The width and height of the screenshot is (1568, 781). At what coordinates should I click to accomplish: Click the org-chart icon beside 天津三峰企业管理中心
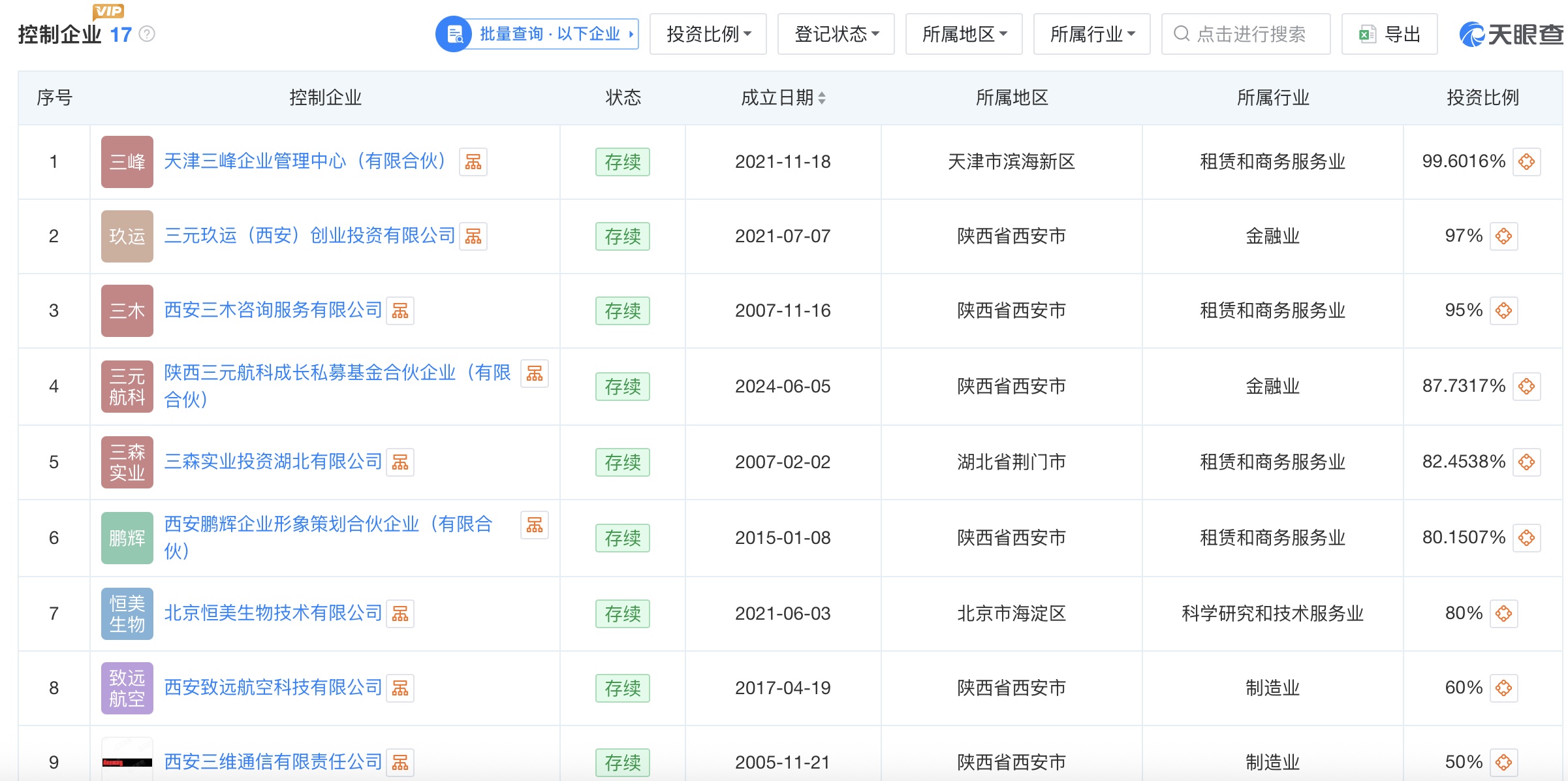tap(473, 162)
